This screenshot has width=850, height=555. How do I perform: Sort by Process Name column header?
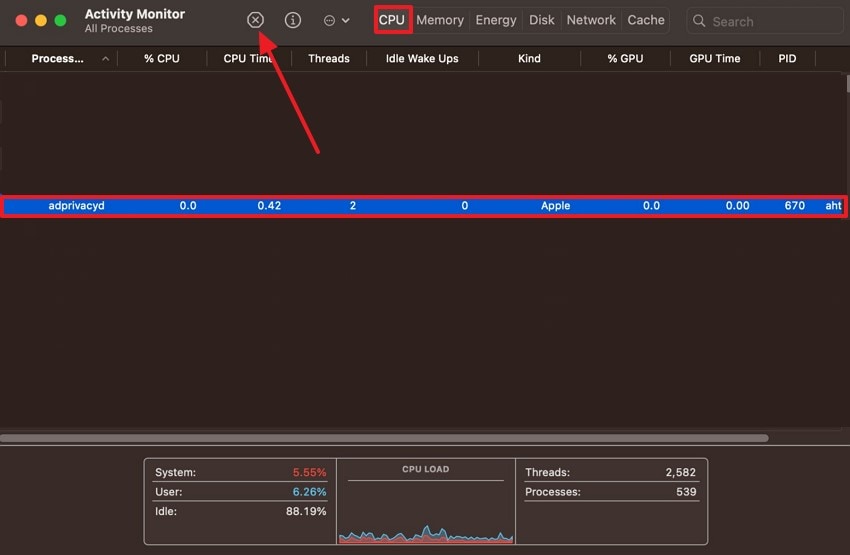pos(57,59)
